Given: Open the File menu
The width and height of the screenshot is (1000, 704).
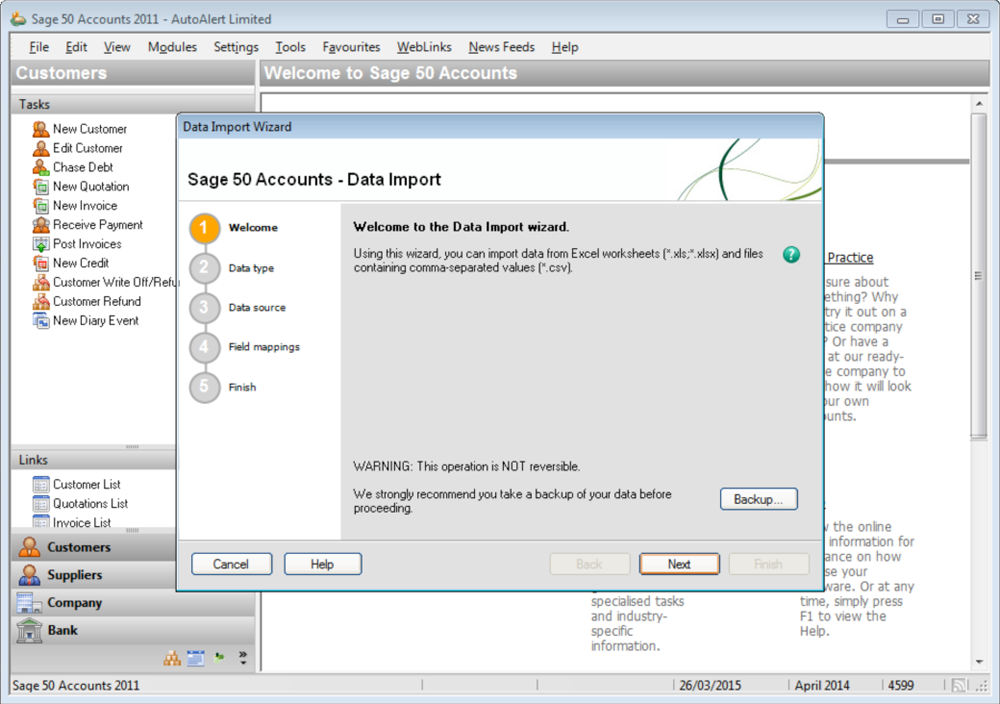Looking at the screenshot, I should pyautogui.click(x=39, y=47).
